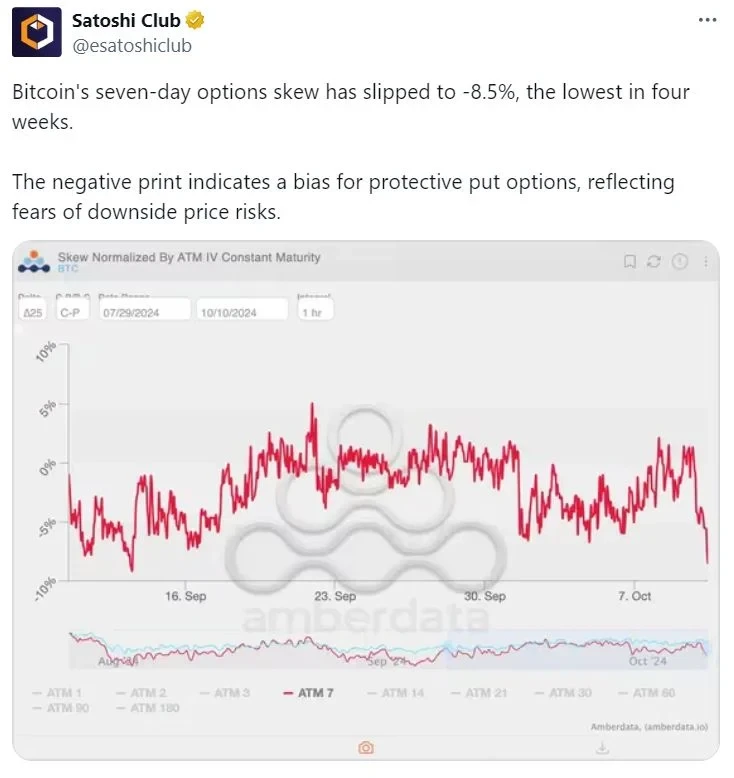Open the C-P selector dropdown
734x778 pixels.
(x=71, y=311)
